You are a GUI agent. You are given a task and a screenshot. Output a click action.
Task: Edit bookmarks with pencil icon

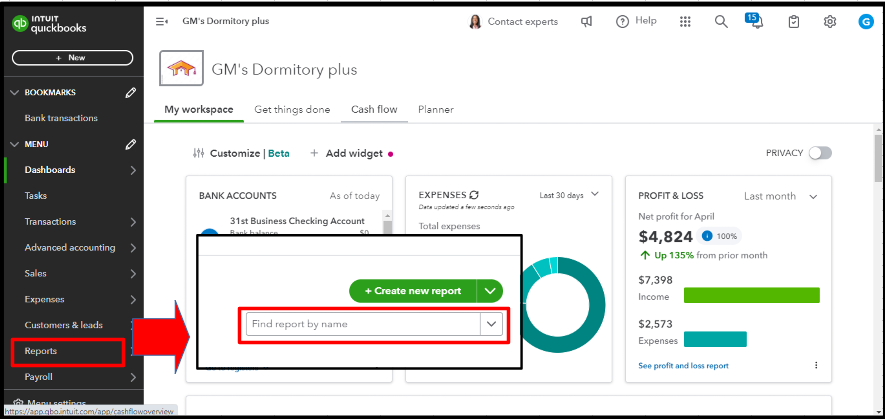click(x=130, y=93)
